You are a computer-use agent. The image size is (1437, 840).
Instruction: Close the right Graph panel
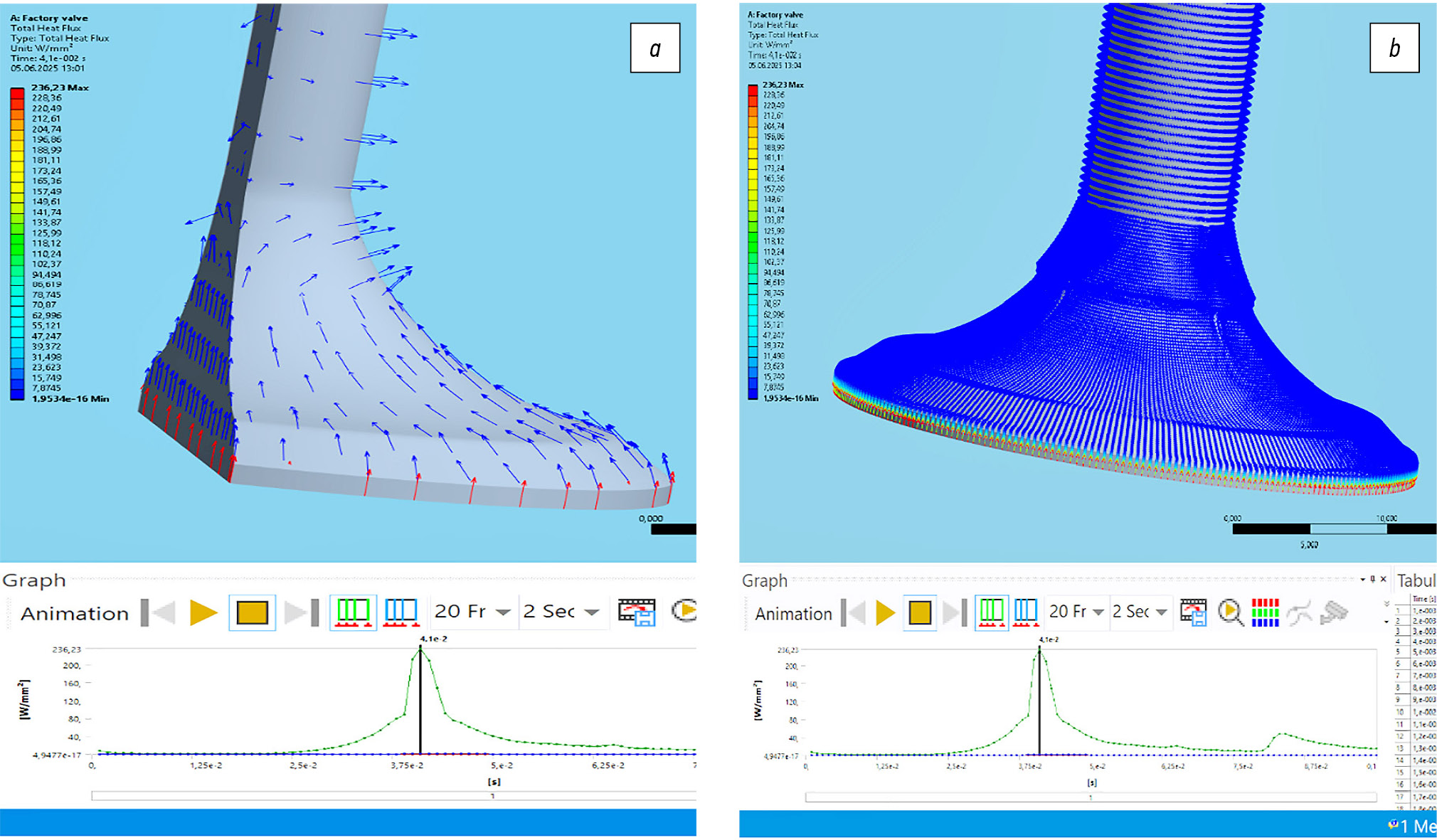click(x=1383, y=580)
